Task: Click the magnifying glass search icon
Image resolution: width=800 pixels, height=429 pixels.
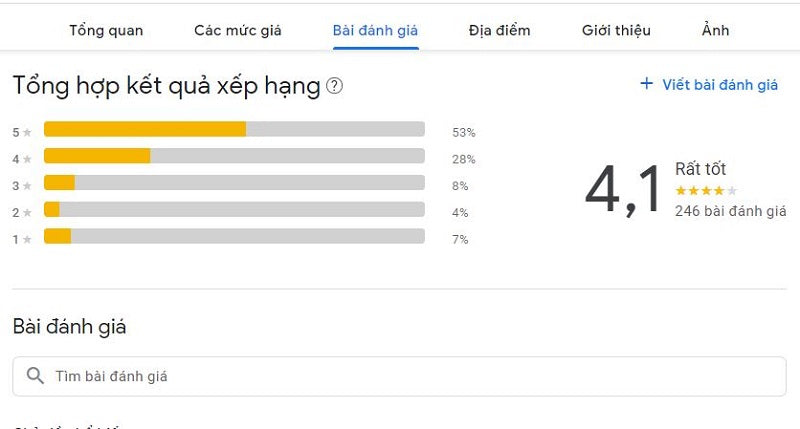Action: [35, 376]
